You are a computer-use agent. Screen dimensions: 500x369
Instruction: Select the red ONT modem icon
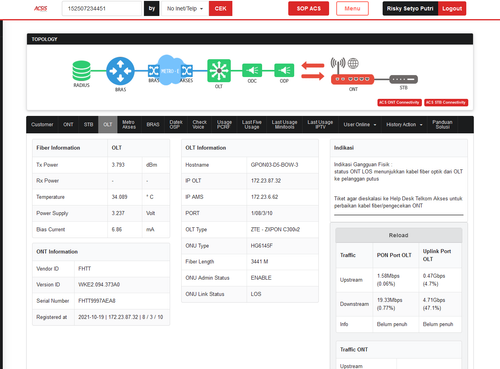(x=352, y=79)
